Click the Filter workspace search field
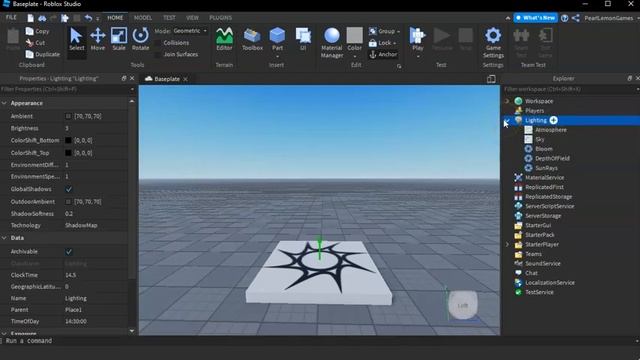 pos(569,89)
